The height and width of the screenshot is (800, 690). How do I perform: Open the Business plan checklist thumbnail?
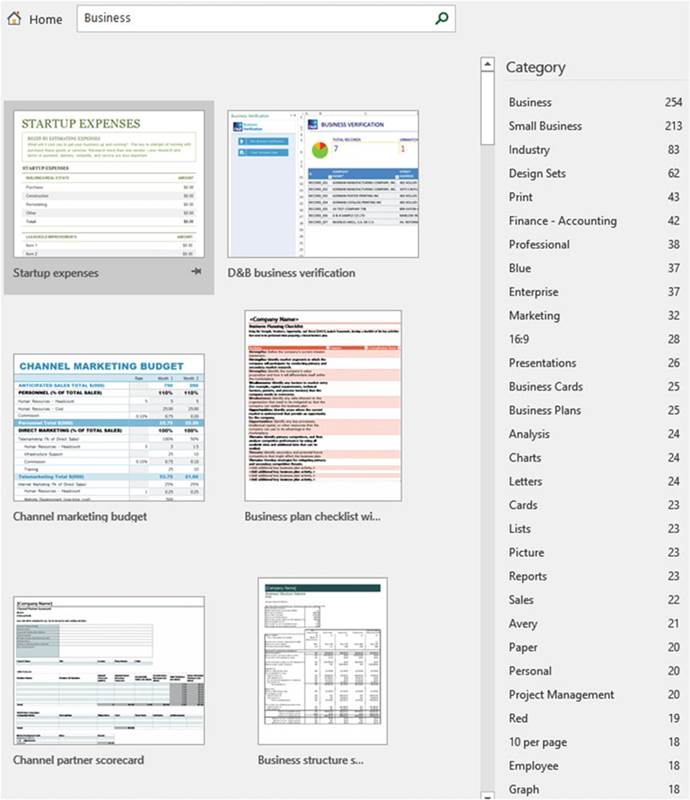click(323, 405)
